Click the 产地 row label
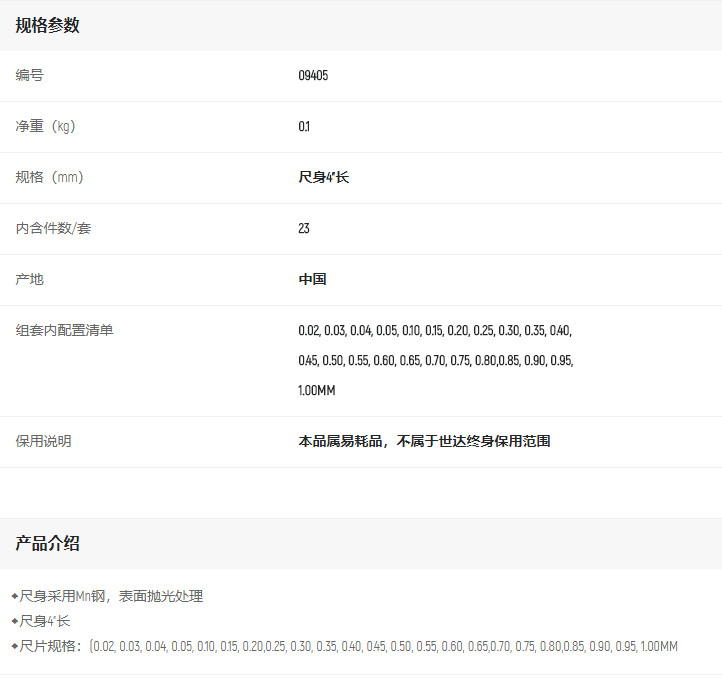This screenshot has height=678, width=722. [30, 280]
